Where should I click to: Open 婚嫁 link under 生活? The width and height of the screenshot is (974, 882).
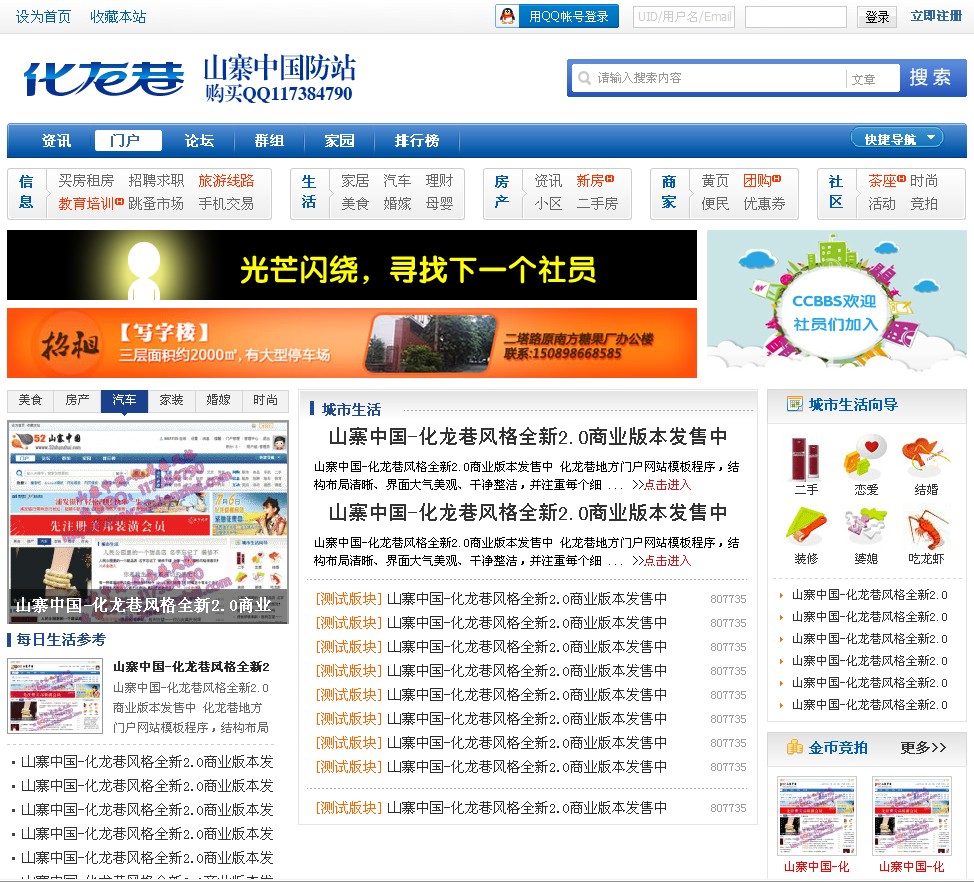[398, 204]
